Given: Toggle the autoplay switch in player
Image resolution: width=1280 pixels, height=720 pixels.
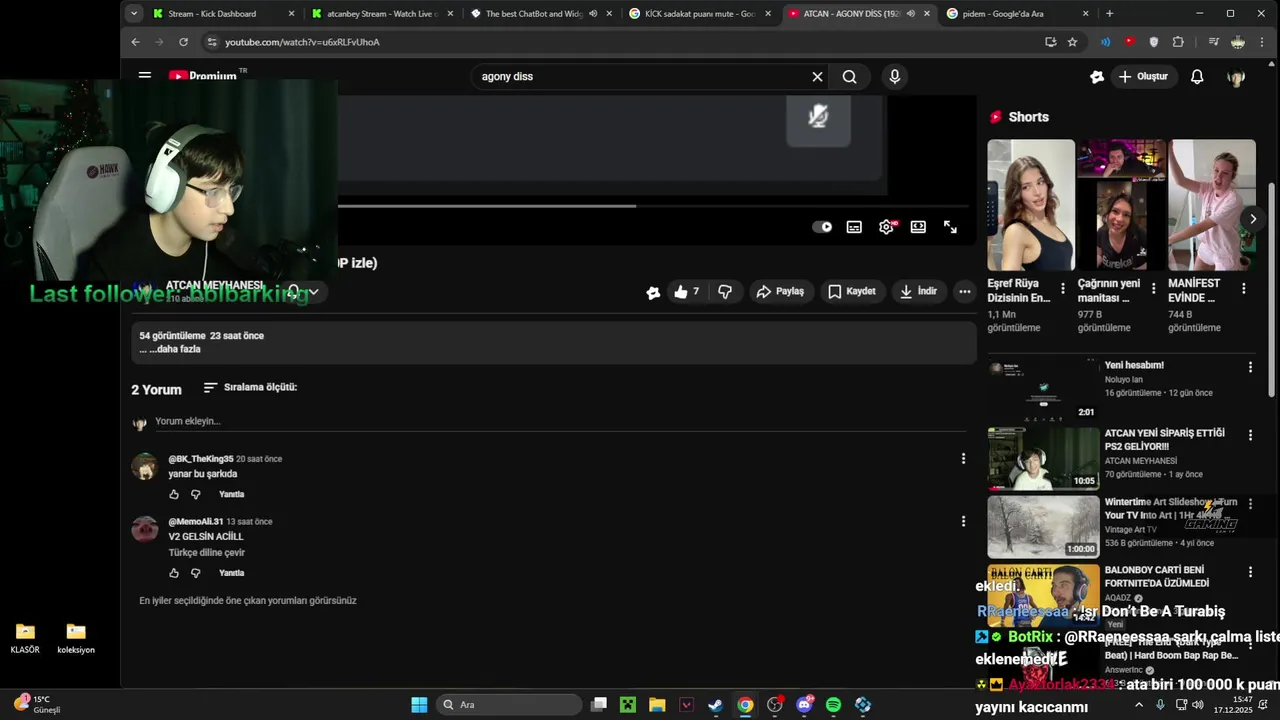Looking at the screenshot, I should click(x=822, y=227).
